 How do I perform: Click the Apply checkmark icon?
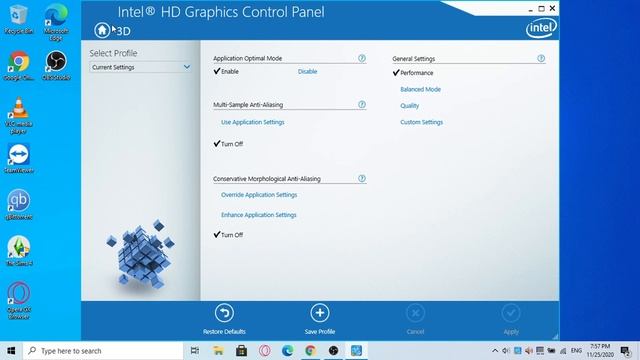click(511, 313)
